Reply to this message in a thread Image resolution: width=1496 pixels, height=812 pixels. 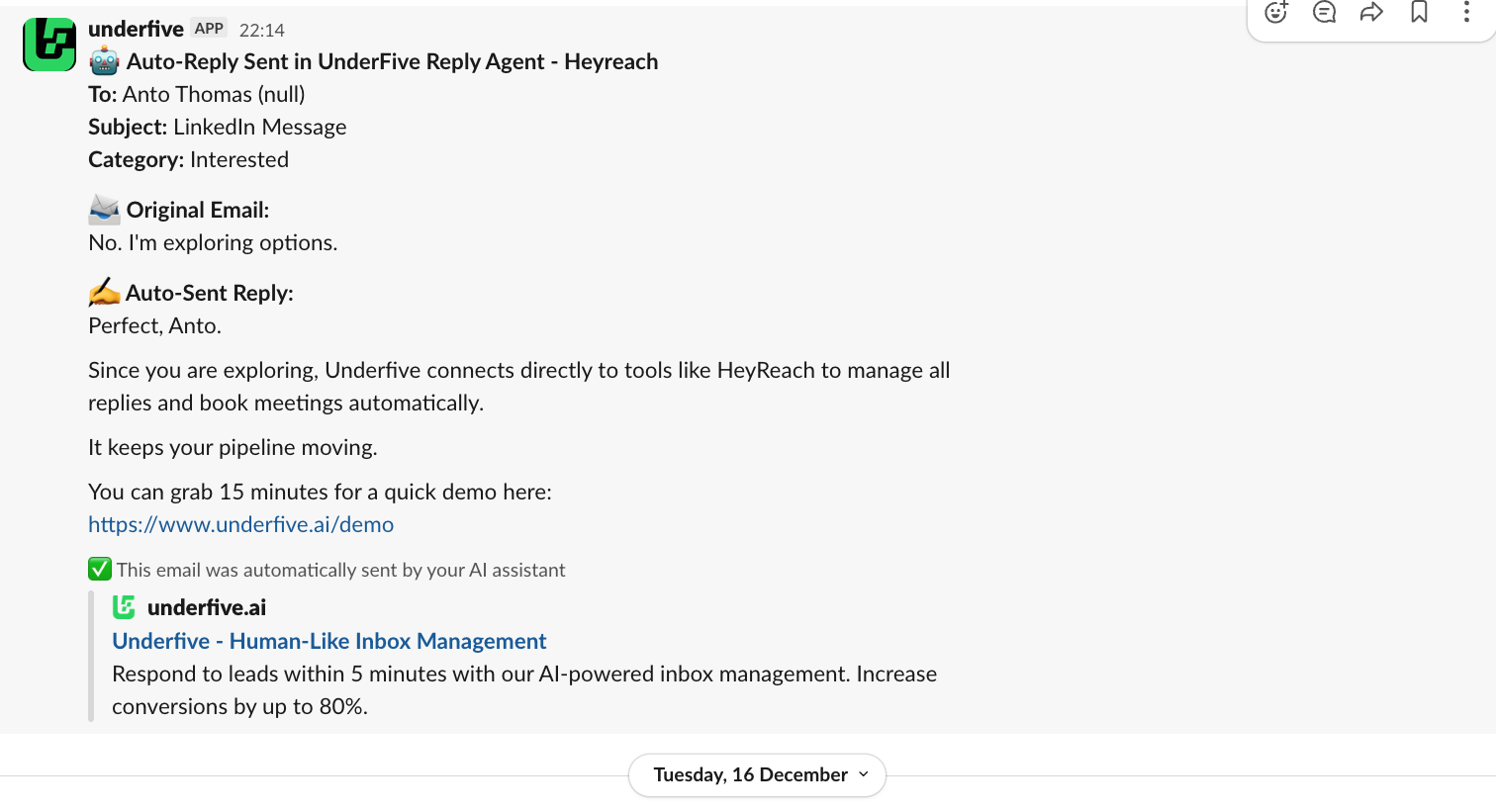(1324, 13)
